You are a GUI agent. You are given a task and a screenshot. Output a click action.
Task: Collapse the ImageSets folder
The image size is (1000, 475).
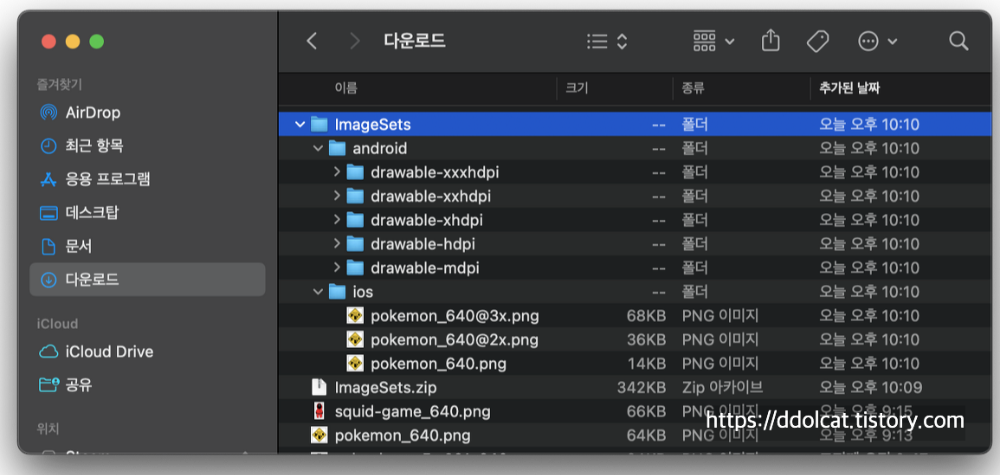[300, 124]
